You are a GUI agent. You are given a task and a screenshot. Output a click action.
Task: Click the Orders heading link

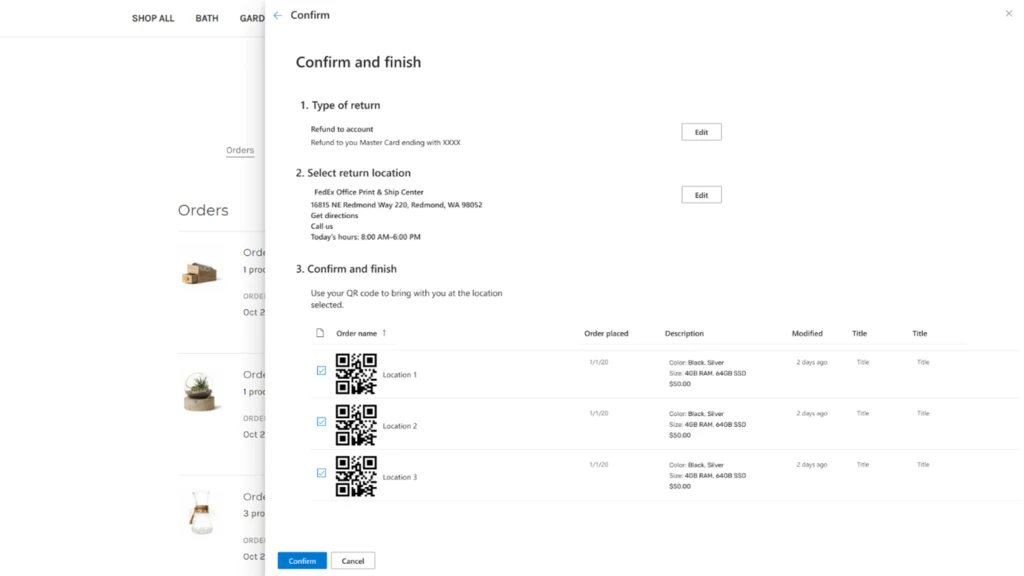(x=240, y=150)
